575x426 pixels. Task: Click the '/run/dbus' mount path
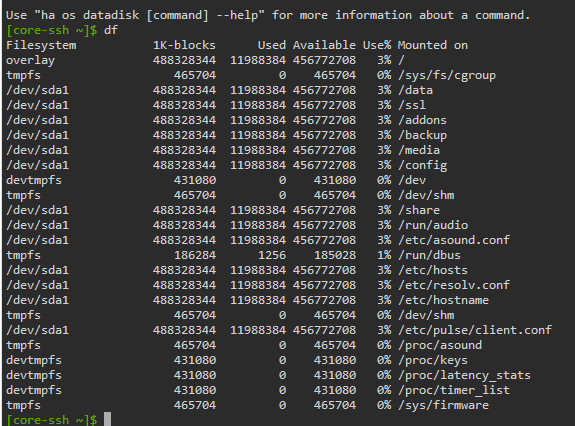[x=429, y=255]
